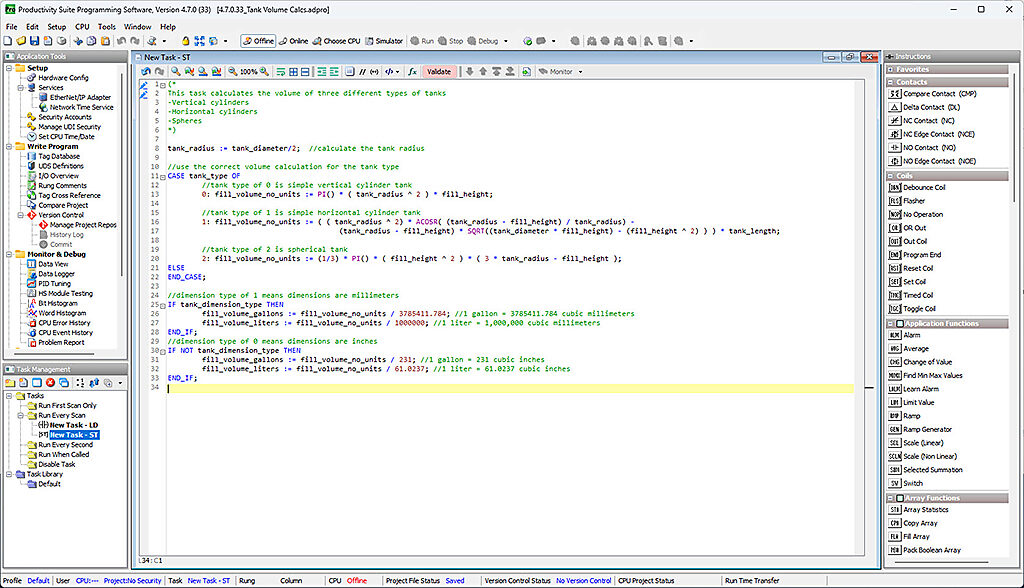This screenshot has width=1024, height=588.
Task: Open the Tools menu
Action: (x=106, y=27)
